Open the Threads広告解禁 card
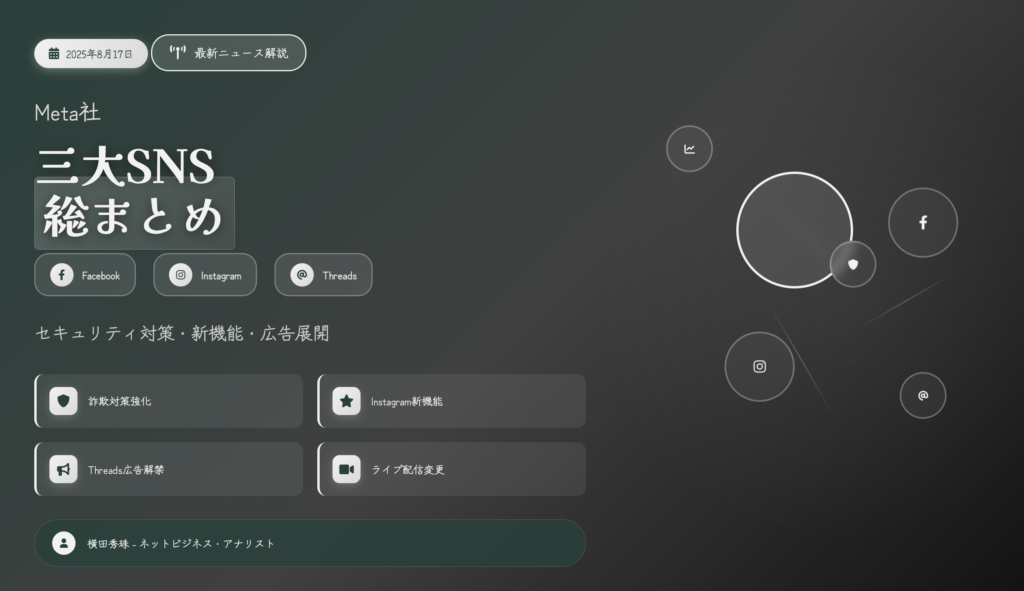 (168, 469)
